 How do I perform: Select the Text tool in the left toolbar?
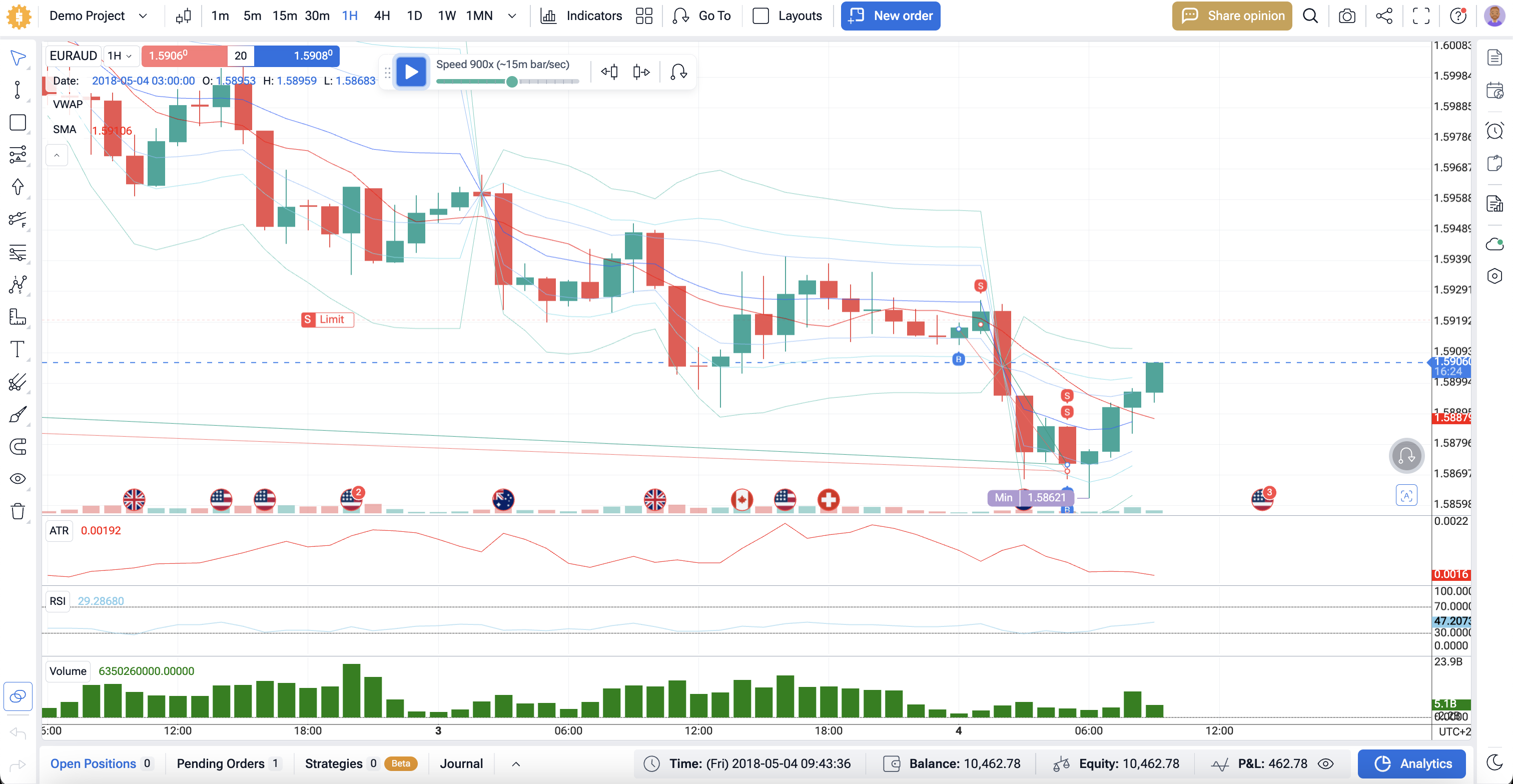[x=18, y=349]
